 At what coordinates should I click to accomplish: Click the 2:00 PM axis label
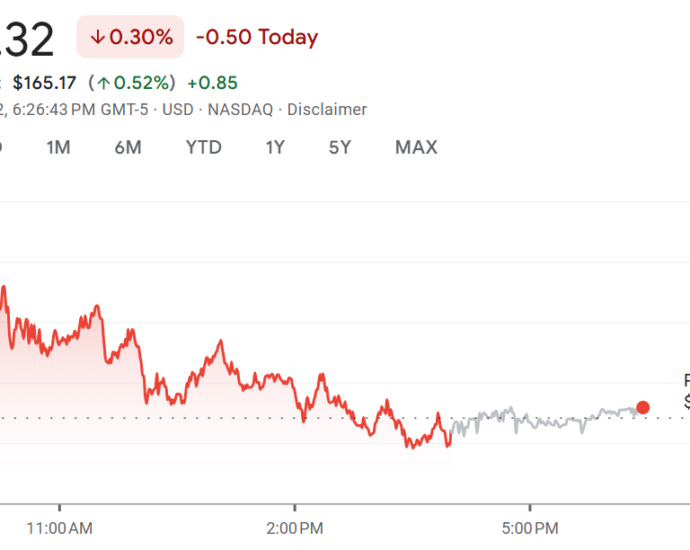point(295,527)
